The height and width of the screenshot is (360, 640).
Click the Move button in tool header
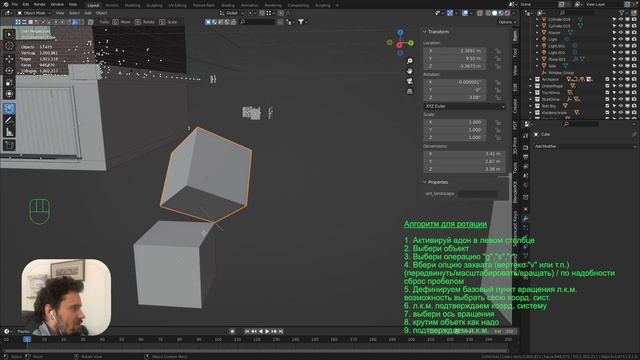coord(121,22)
